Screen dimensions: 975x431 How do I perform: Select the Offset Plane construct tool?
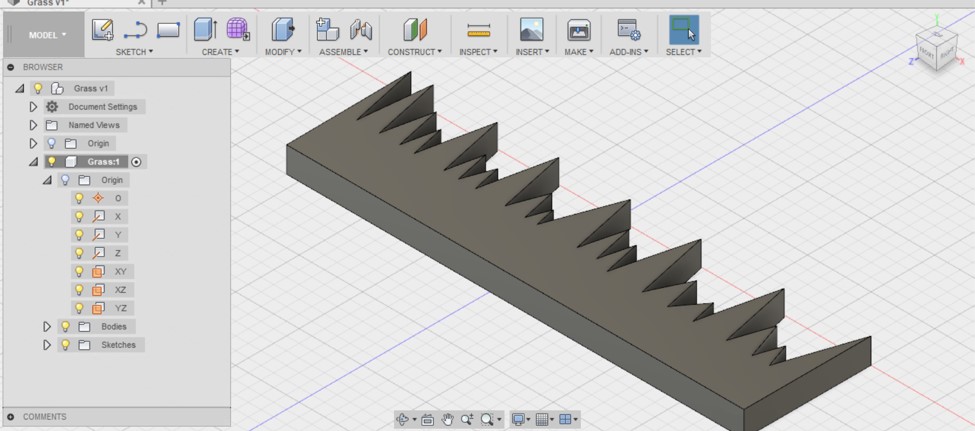click(x=415, y=29)
